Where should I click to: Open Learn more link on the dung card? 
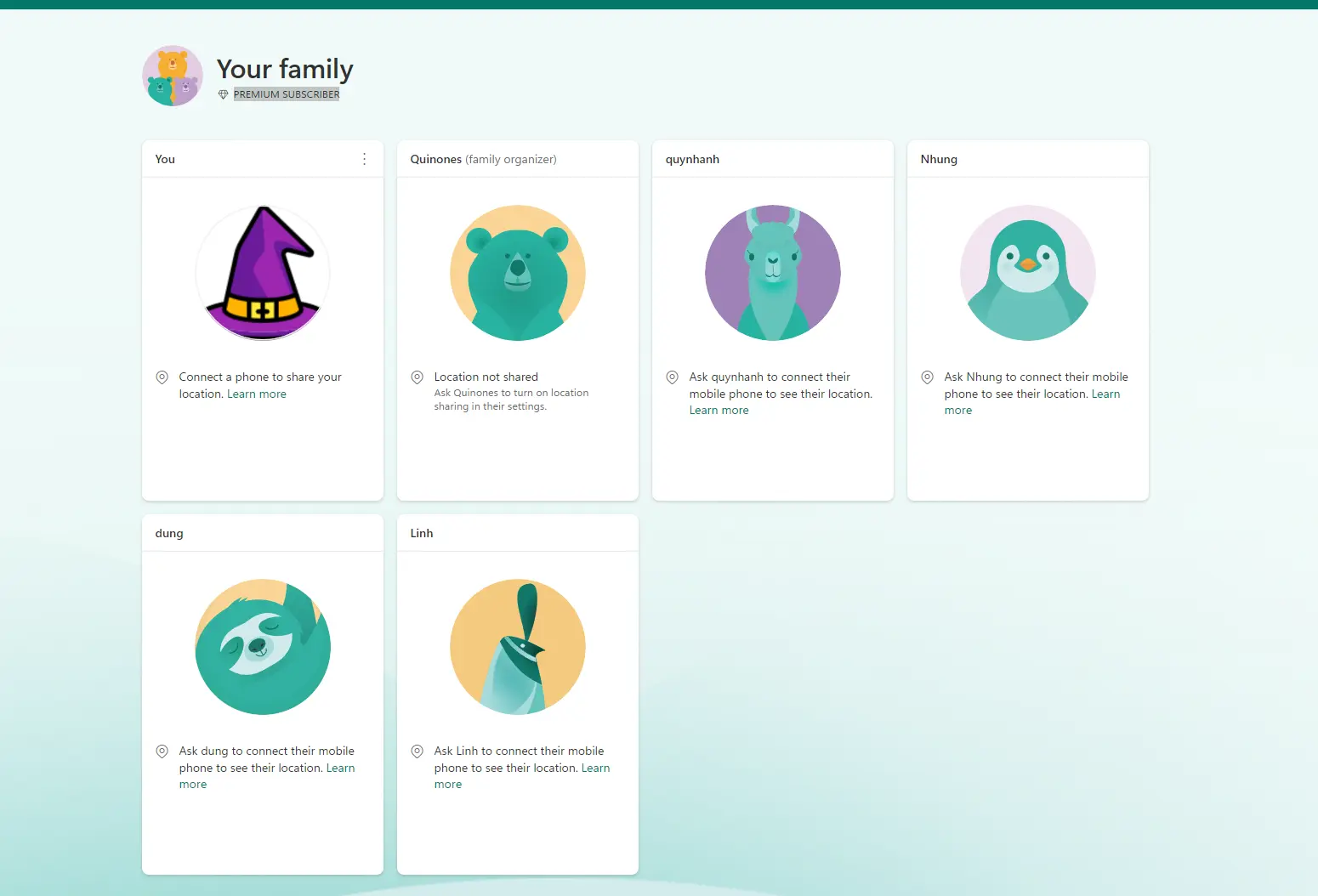click(340, 768)
